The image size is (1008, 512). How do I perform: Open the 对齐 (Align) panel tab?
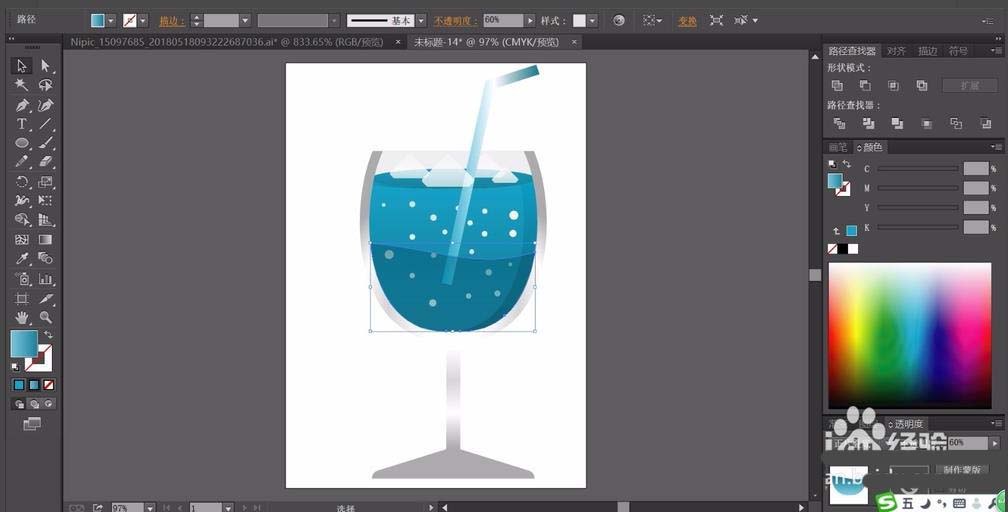pos(896,51)
